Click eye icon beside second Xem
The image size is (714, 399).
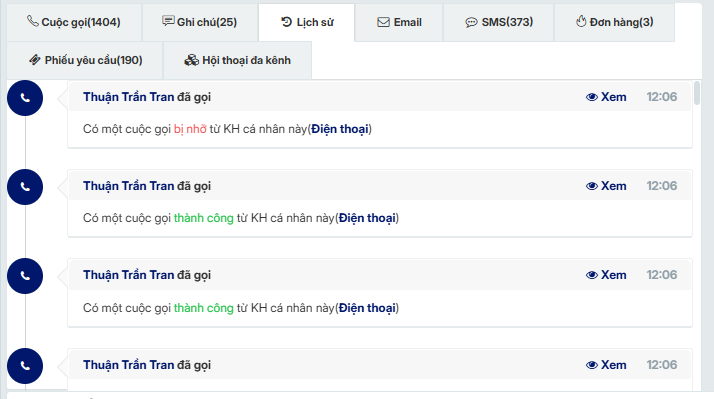click(592, 186)
